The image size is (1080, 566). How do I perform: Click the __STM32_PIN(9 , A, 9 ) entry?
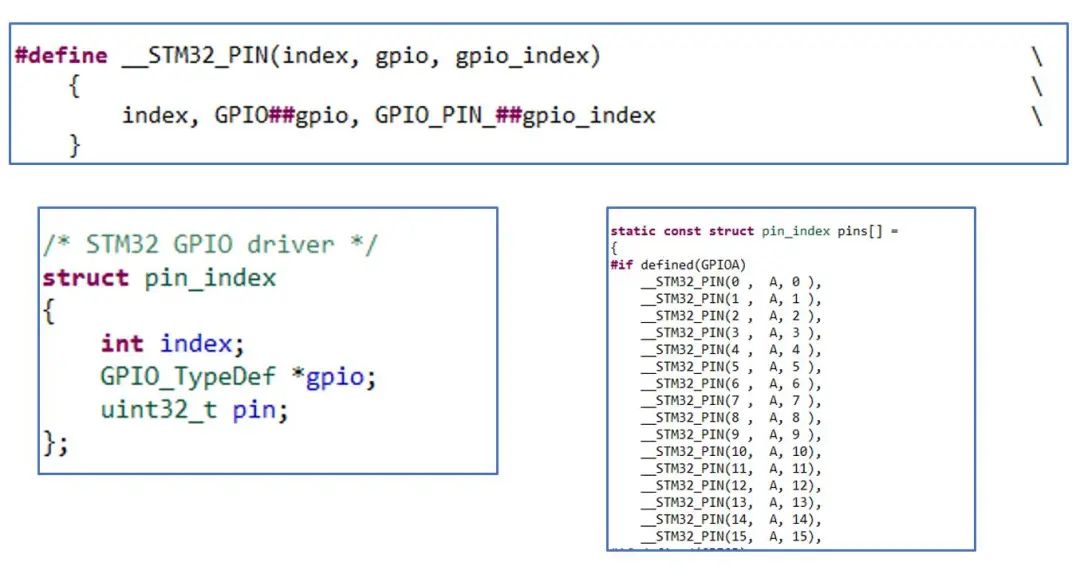[731, 435]
